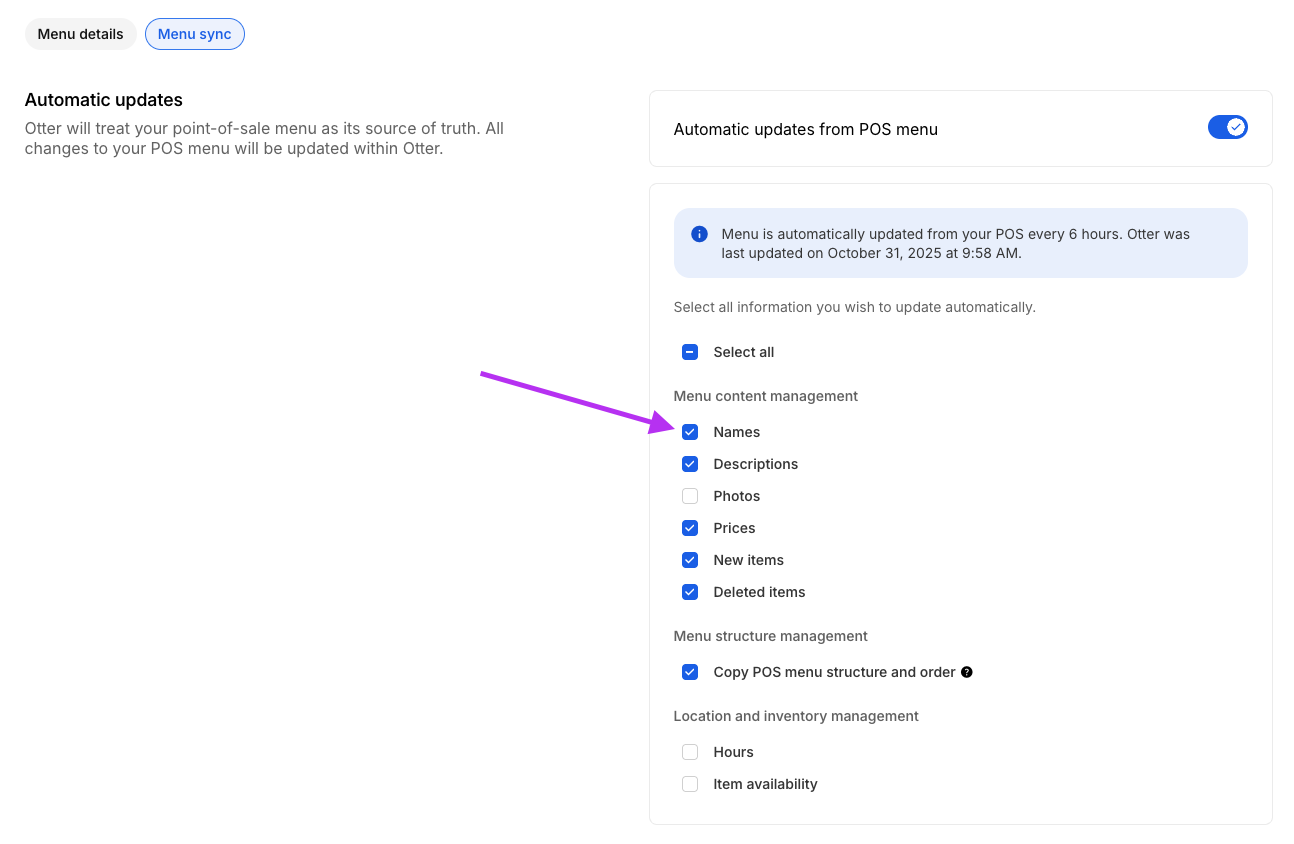Uncheck the New items checkbox
This screenshot has width=1294, height=844.
click(x=690, y=560)
